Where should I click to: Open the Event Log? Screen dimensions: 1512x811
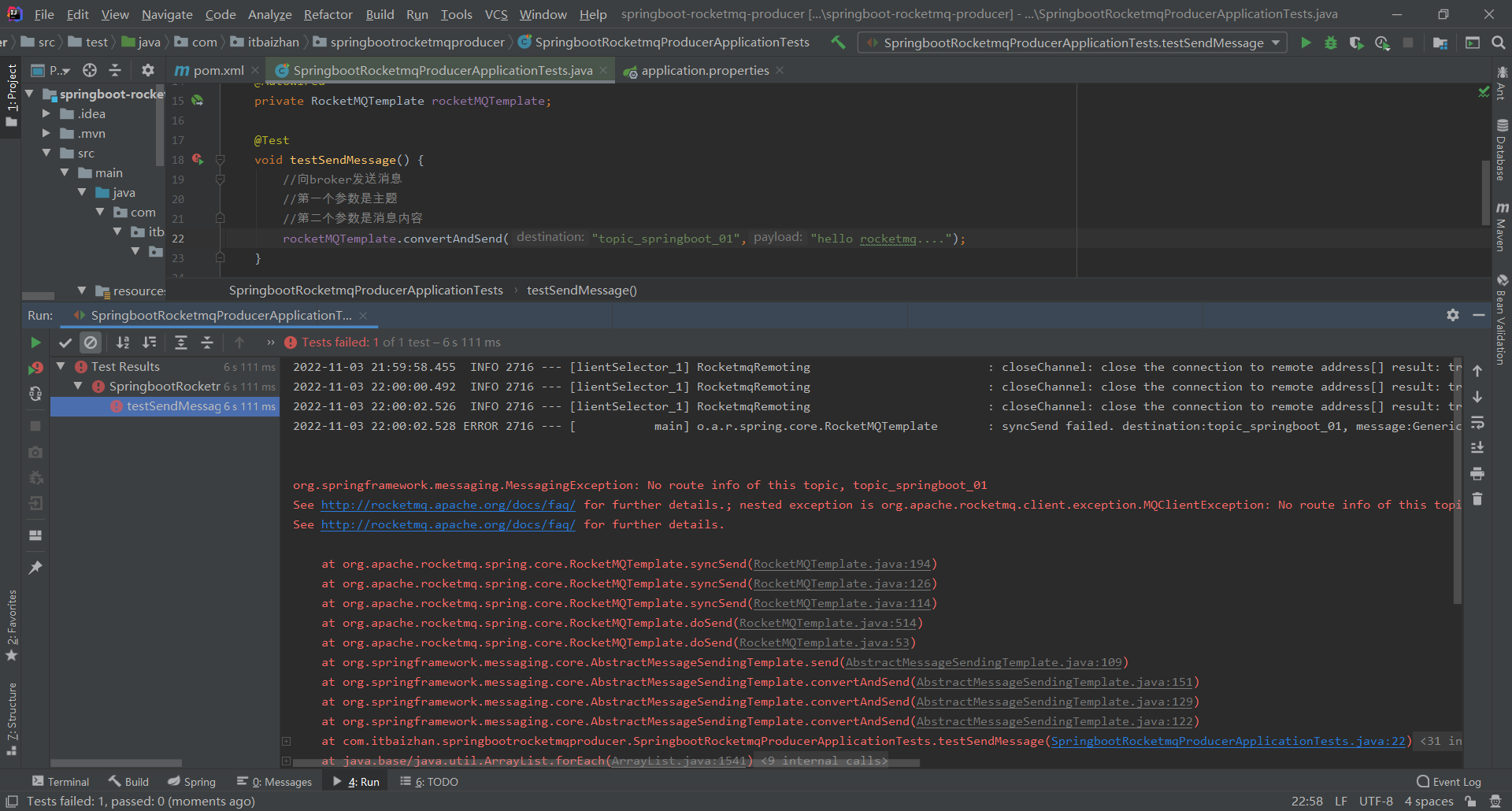pos(1449,781)
